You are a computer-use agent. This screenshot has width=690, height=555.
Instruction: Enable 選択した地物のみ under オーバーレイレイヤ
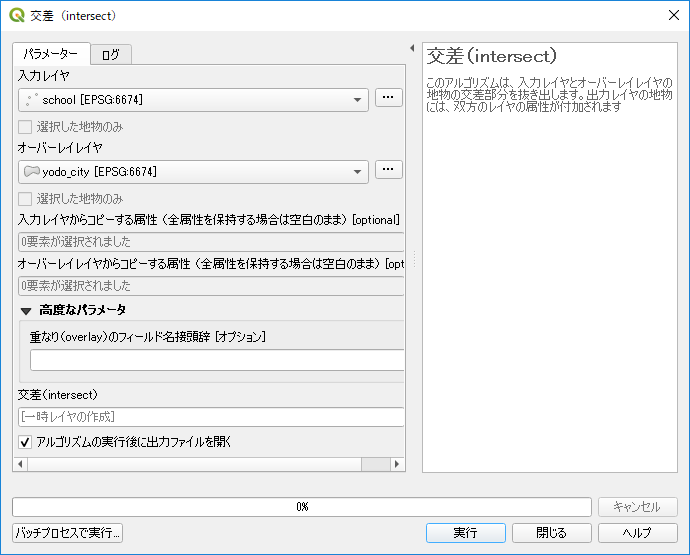(x=25, y=199)
